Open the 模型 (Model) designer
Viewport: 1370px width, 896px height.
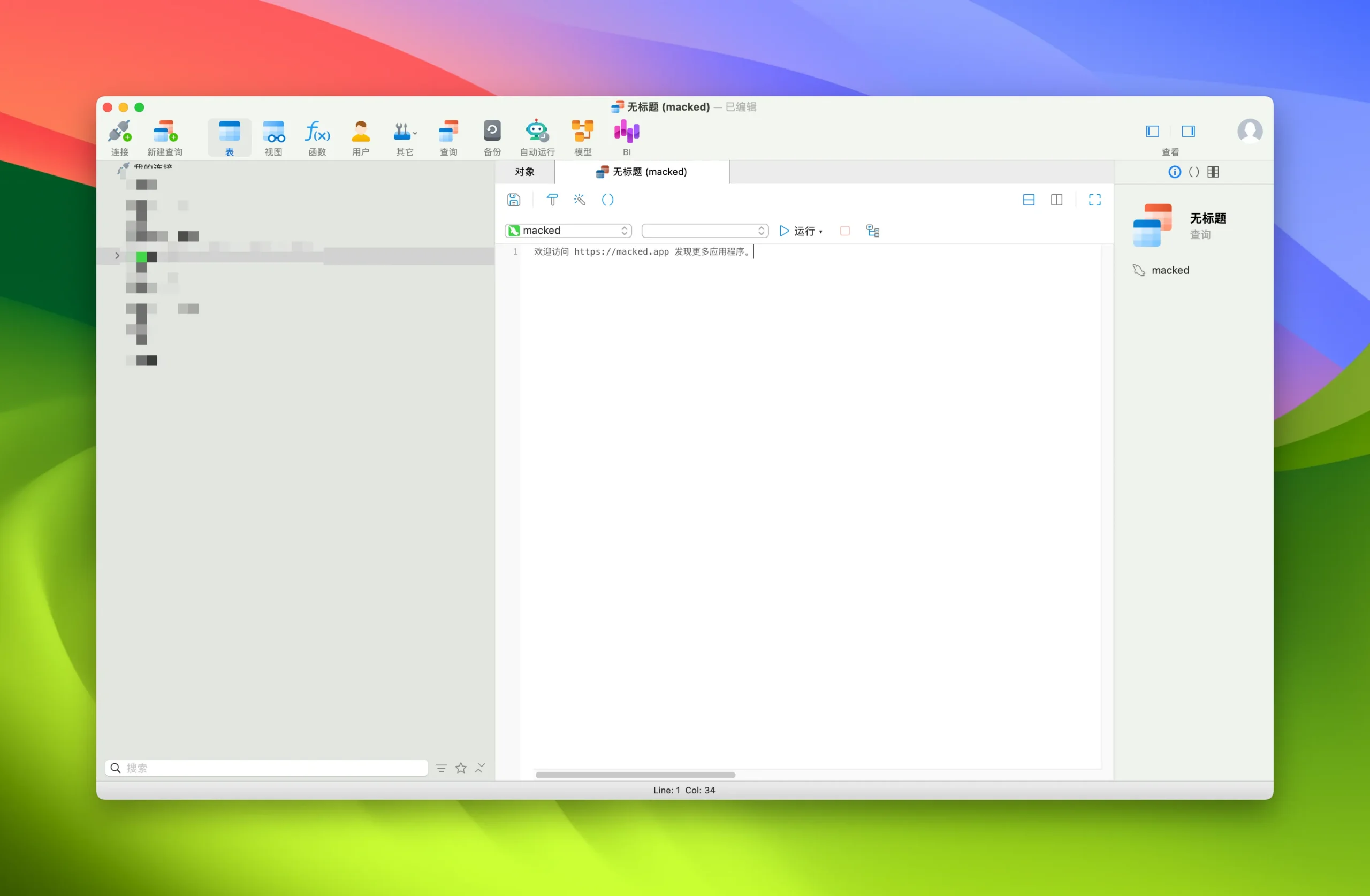pyautogui.click(x=582, y=136)
